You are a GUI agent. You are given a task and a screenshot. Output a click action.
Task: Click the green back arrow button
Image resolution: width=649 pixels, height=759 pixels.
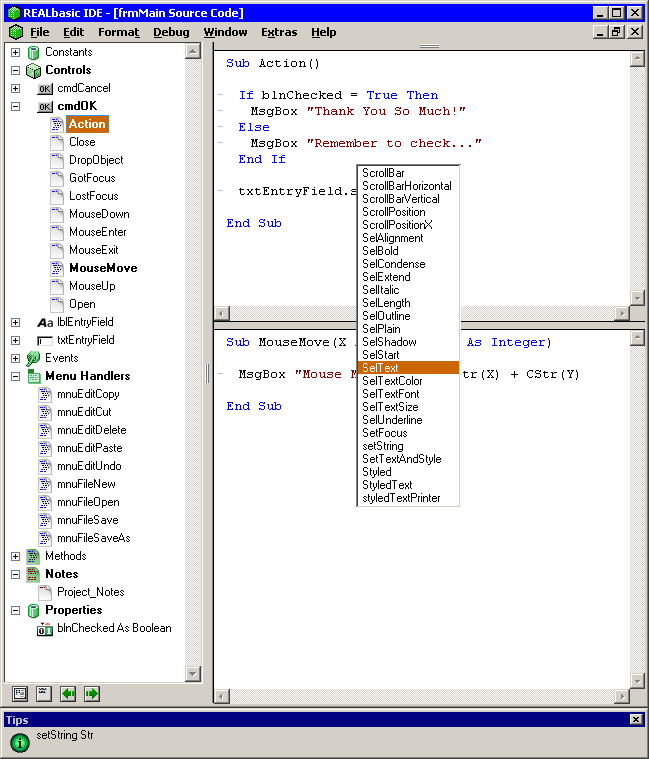(68, 694)
